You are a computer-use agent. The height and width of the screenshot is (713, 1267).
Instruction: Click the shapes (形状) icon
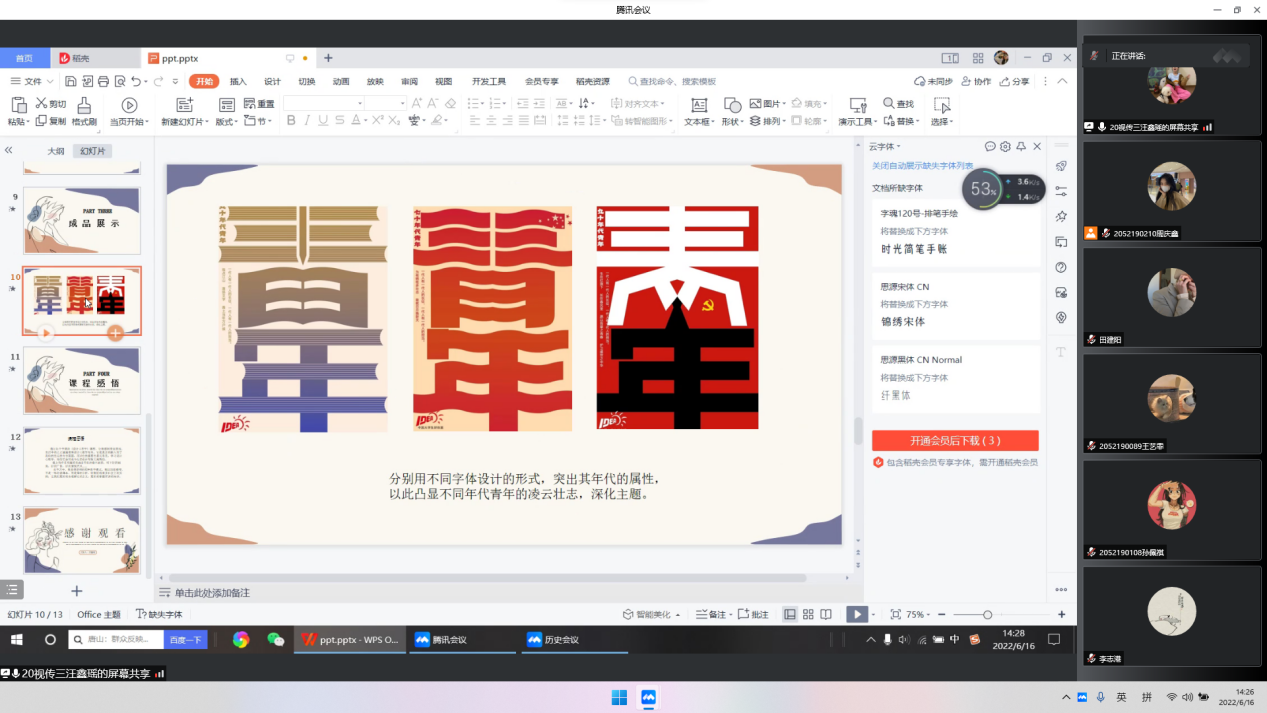pyautogui.click(x=733, y=105)
